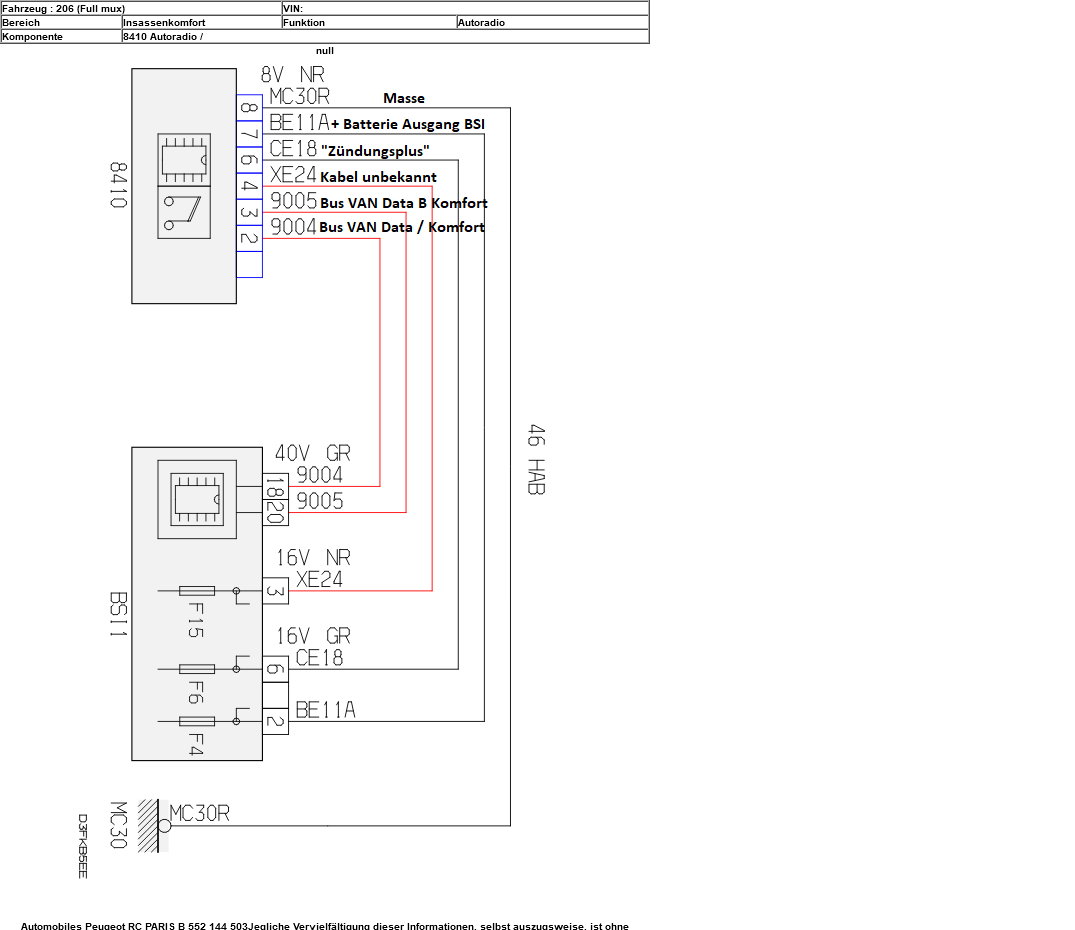Image resolution: width=1075 pixels, height=930 pixels.
Task: Select the 'Insassenkomfort' cell in the header table
Action: 200,22
